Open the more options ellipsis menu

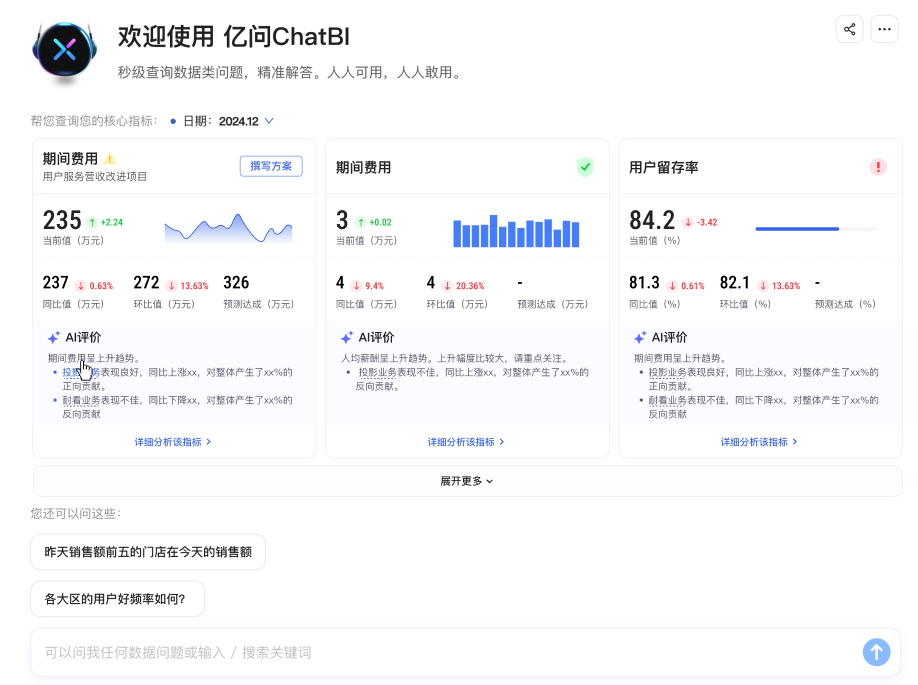tap(884, 29)
